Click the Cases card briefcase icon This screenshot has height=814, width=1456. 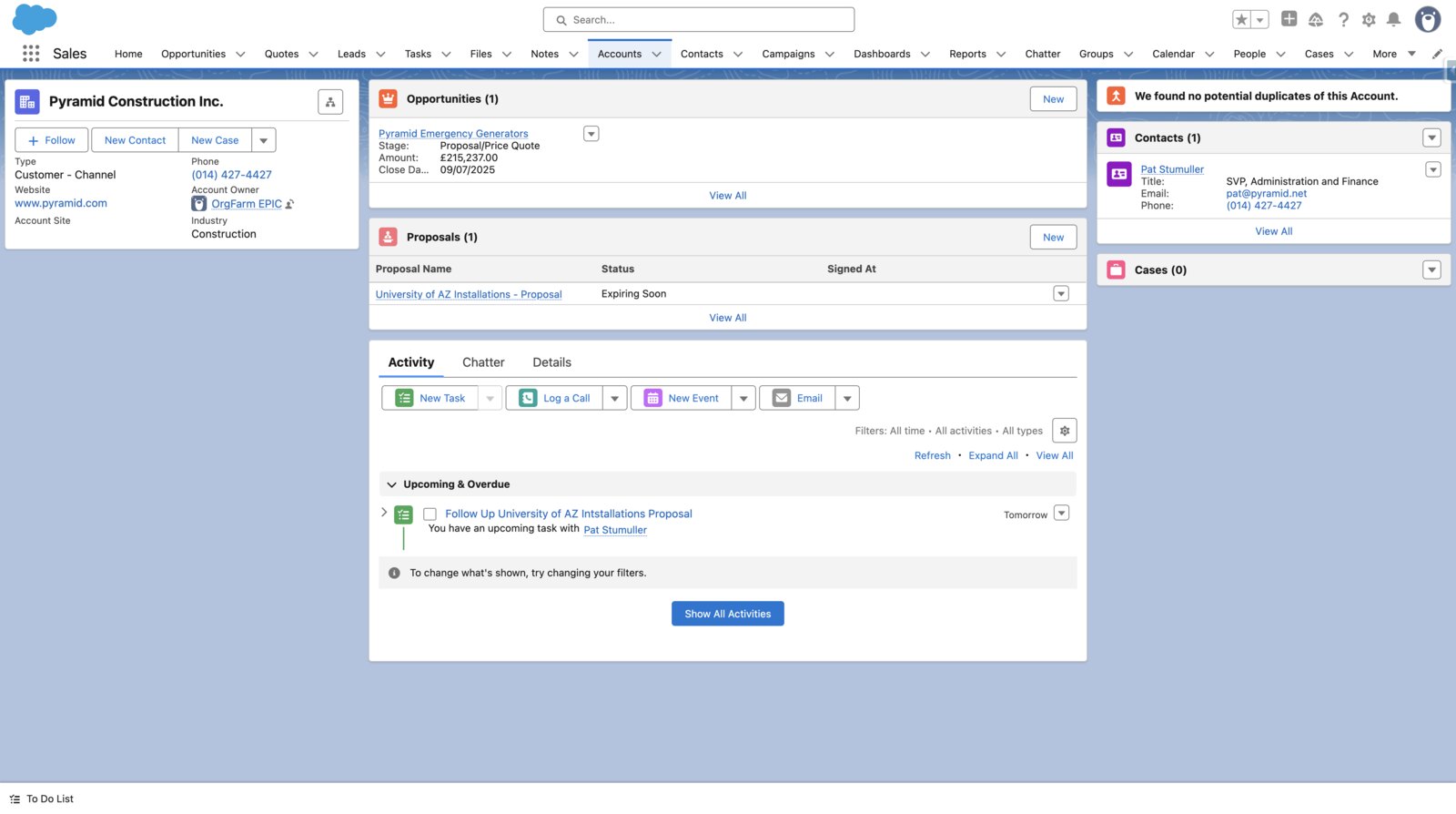pyautogui.click(x=1117, y=270)
